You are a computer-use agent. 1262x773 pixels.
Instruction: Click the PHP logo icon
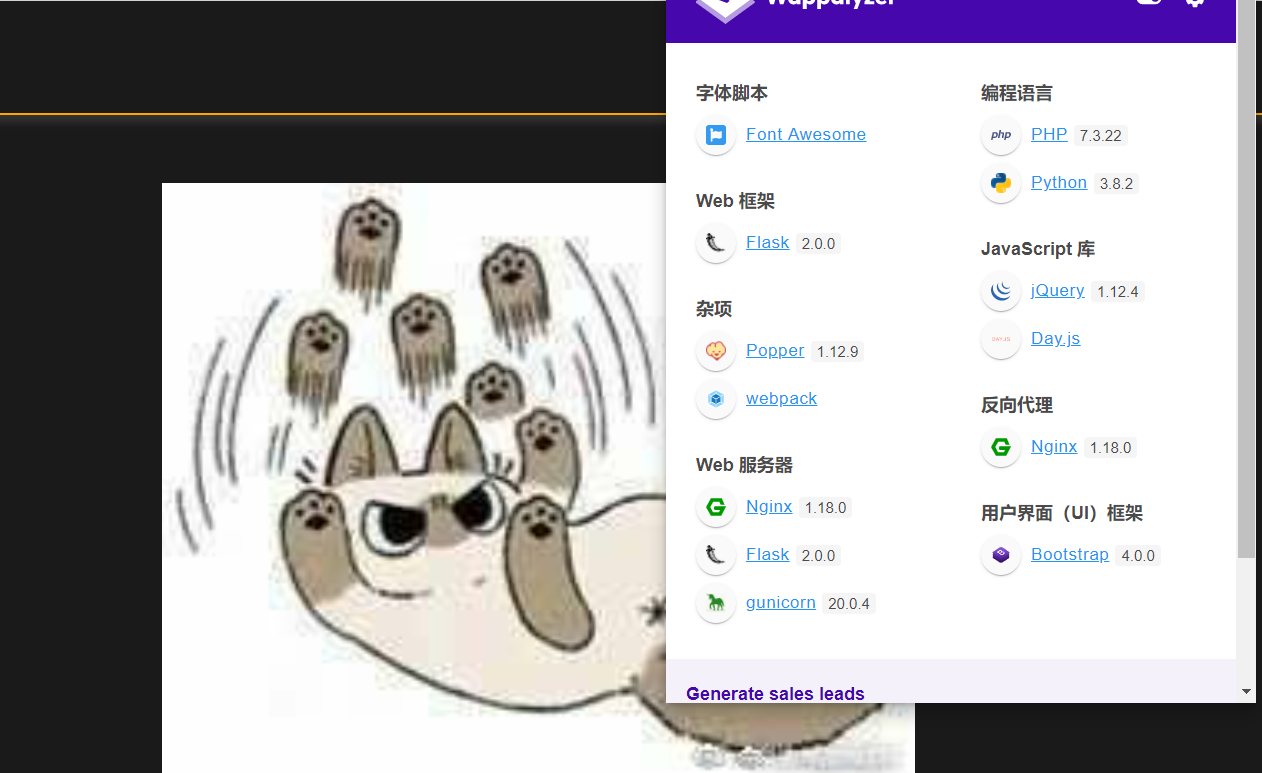pyautogui.click(x=1001, y=135)
